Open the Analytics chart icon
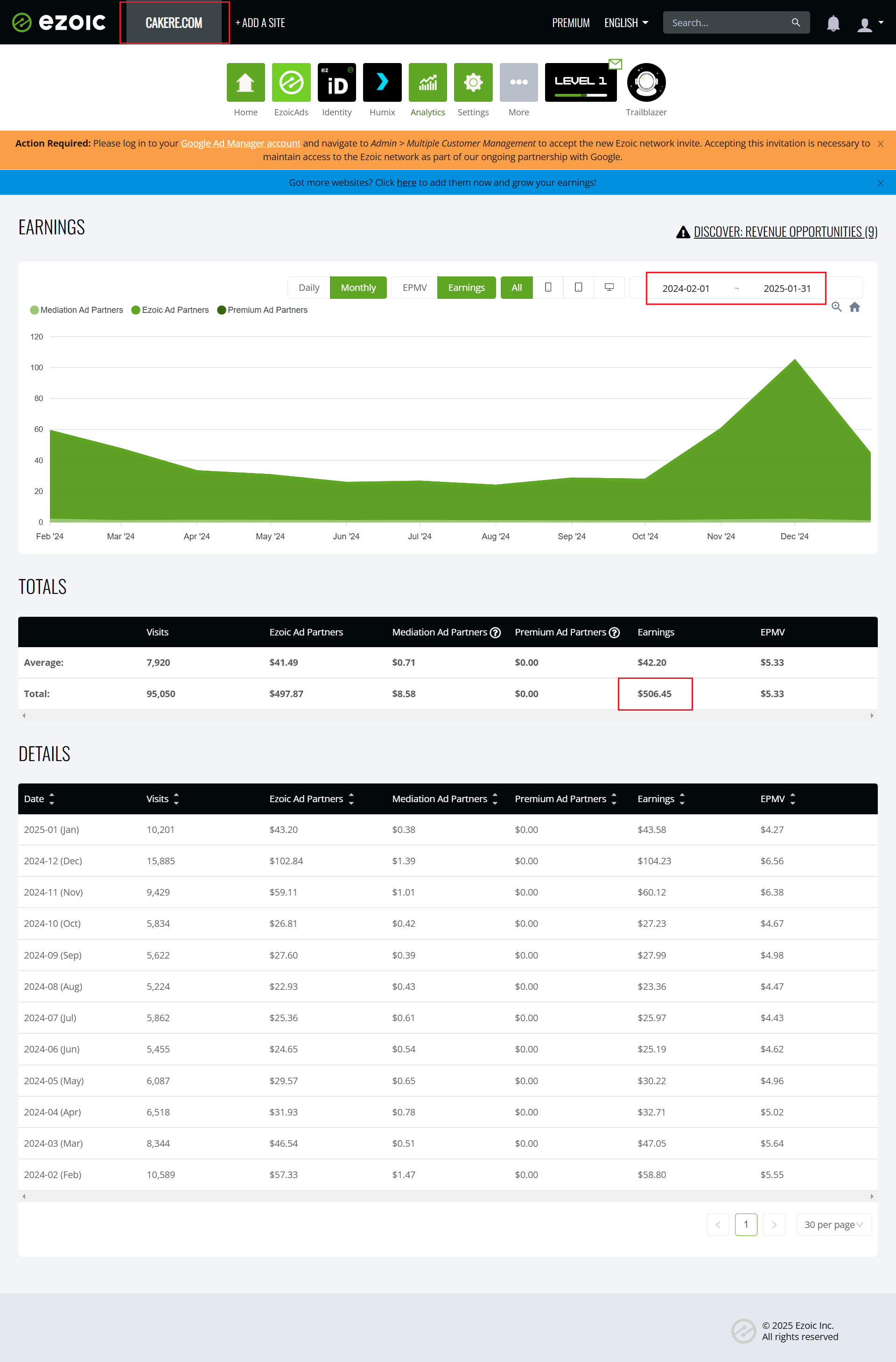The width and height of the screenshot is (896, 1362). coord(428,82)
